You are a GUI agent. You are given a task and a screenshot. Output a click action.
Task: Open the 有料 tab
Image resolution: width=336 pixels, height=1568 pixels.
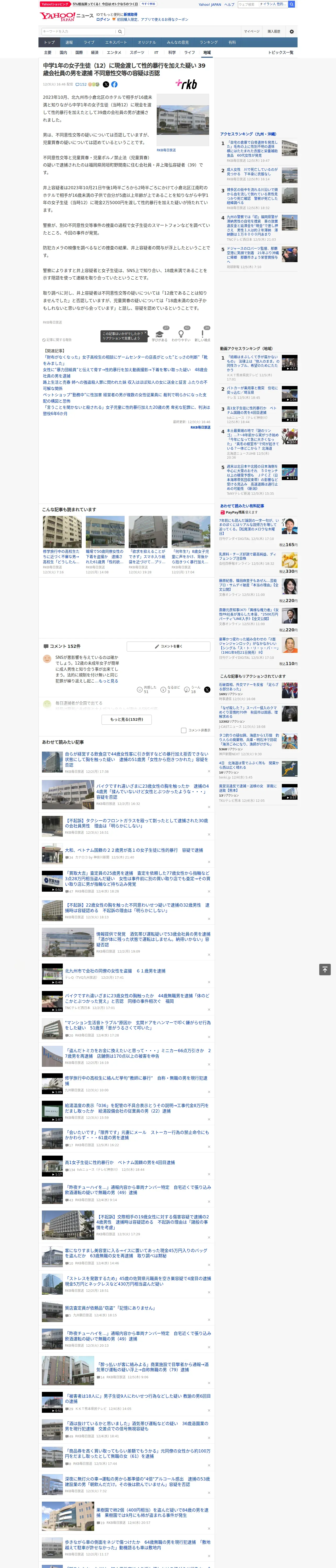[232, 43]
